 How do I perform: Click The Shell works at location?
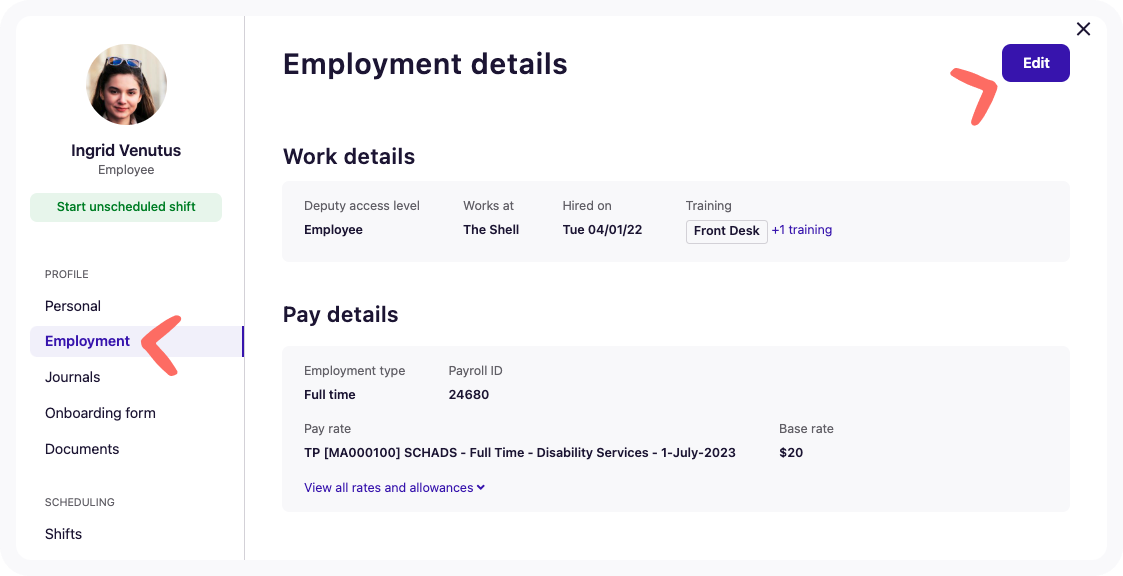click(x=490, y=229)
